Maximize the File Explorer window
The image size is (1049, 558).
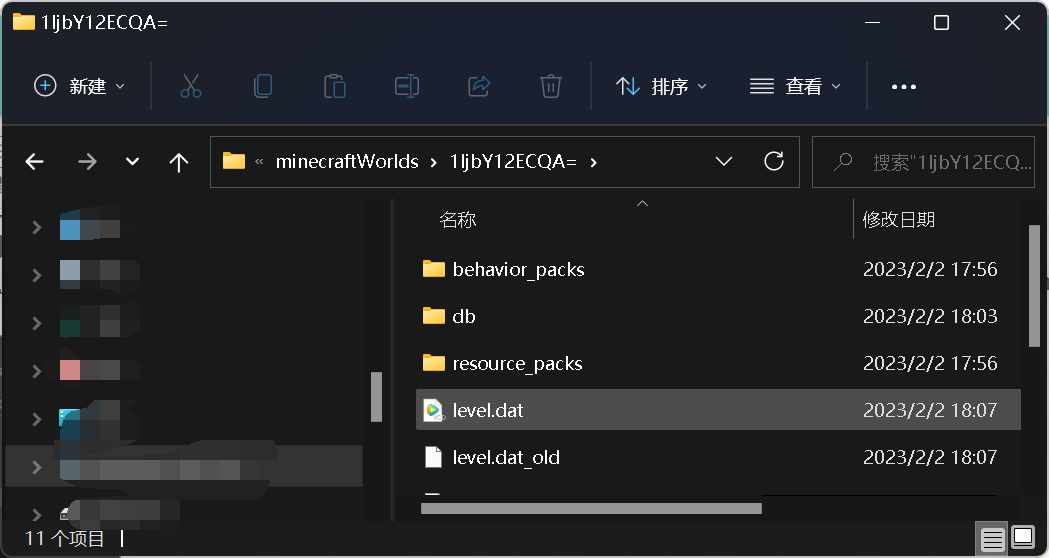(941, 23)
